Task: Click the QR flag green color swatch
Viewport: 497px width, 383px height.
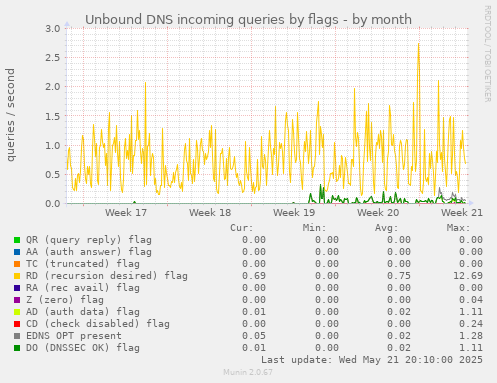Action: coord(17,240)
